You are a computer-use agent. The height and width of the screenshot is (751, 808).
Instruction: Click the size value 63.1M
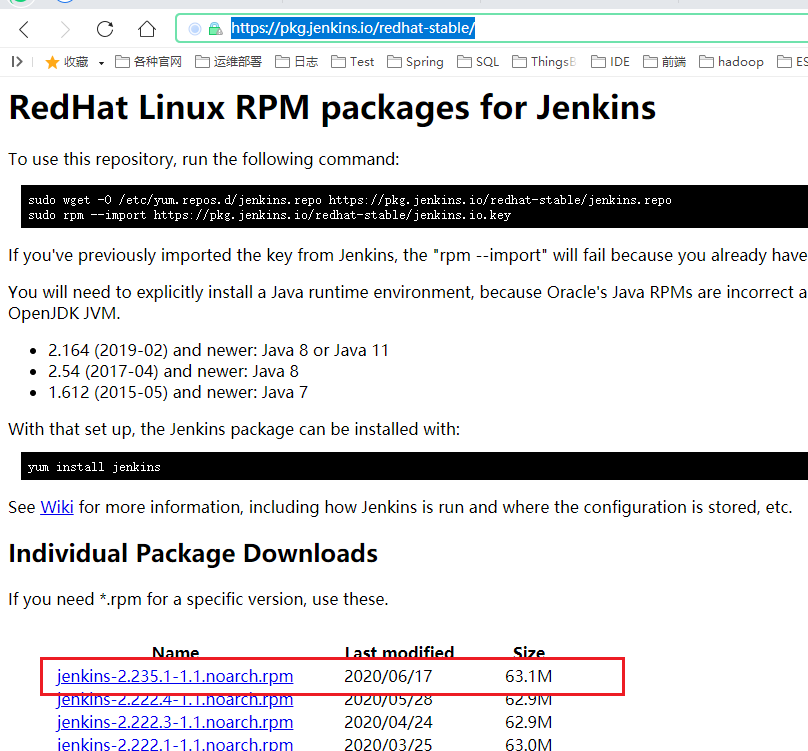tap(529, 676)
